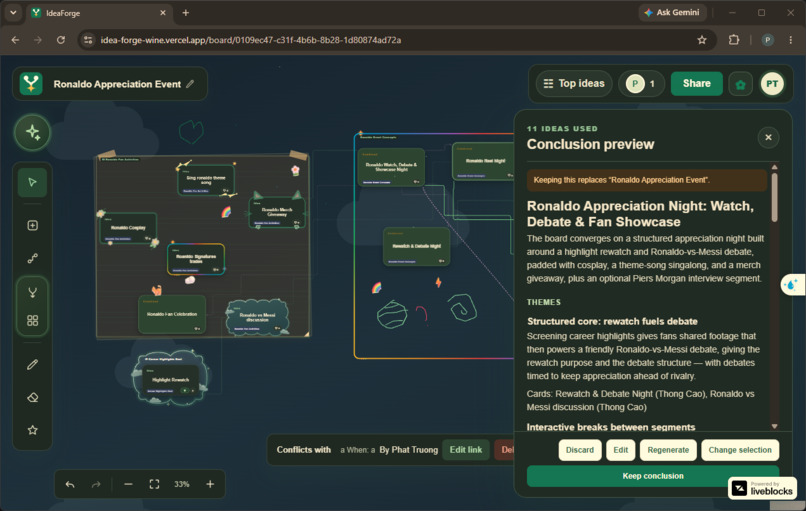This screenshot has width=806, height=511.
Task: Reload the browser page
Action: click(61, 40)
